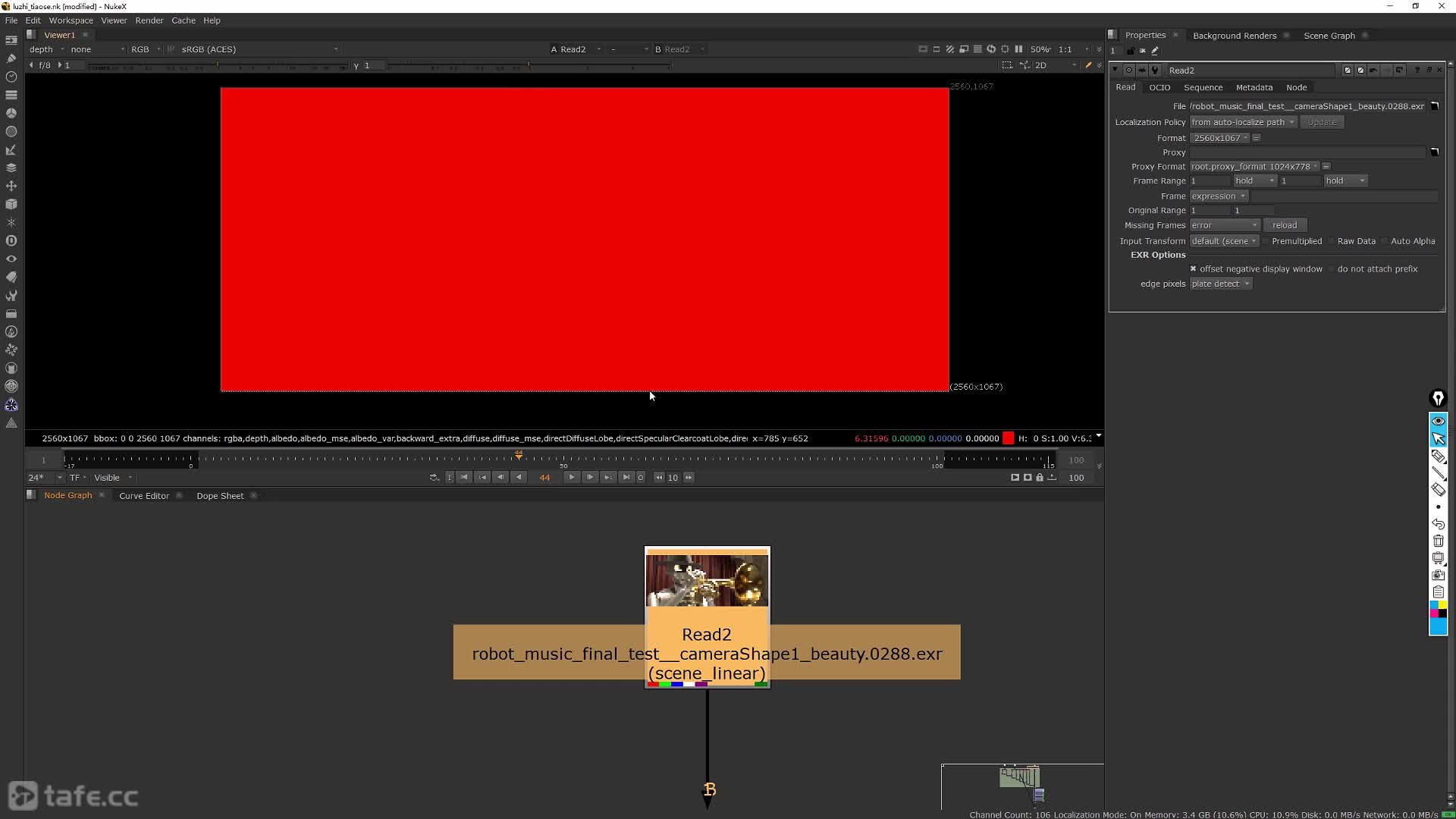
Task: Click the undo icon in right palette
Action: (1439, 524)
